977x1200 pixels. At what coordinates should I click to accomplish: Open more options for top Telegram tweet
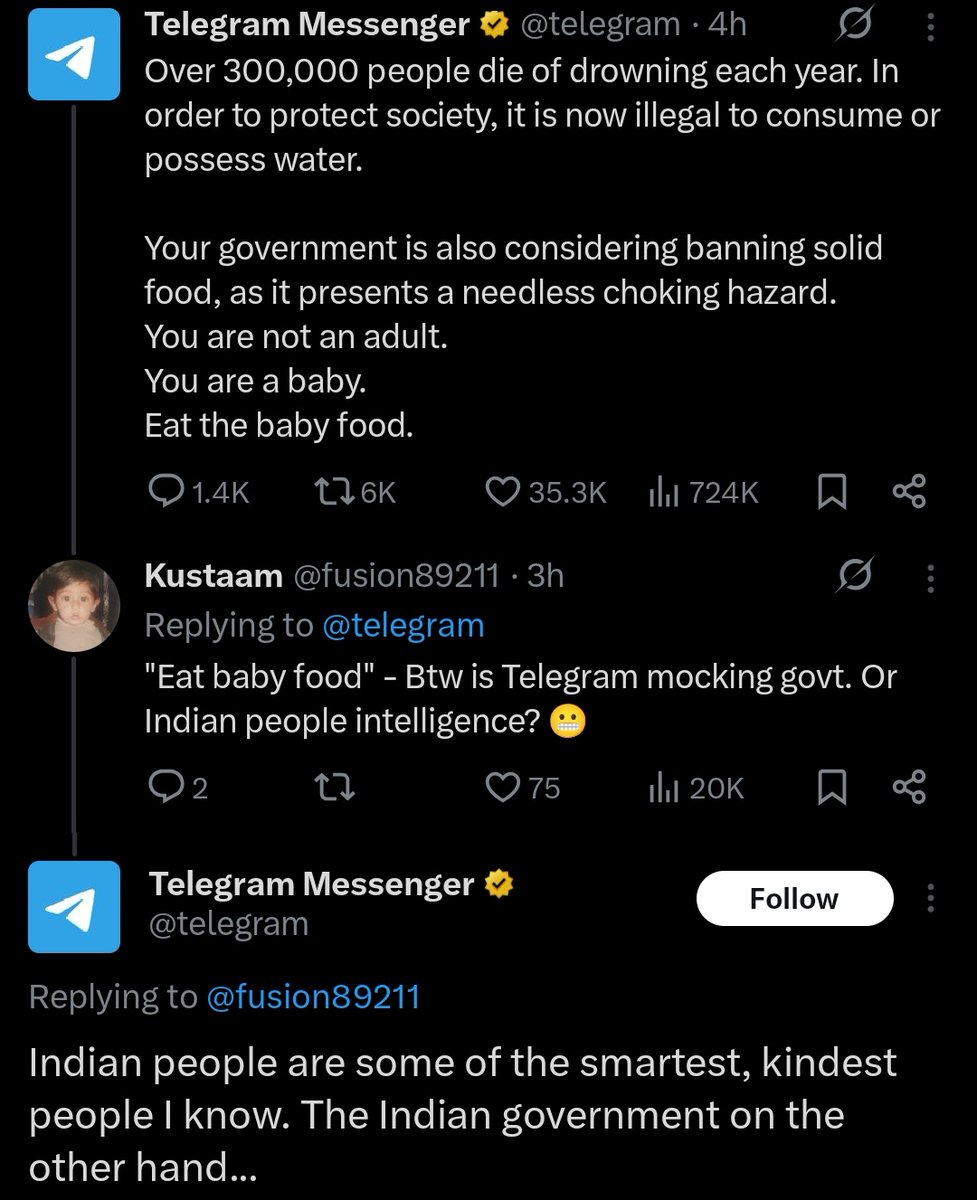click(x=930, y=25)
